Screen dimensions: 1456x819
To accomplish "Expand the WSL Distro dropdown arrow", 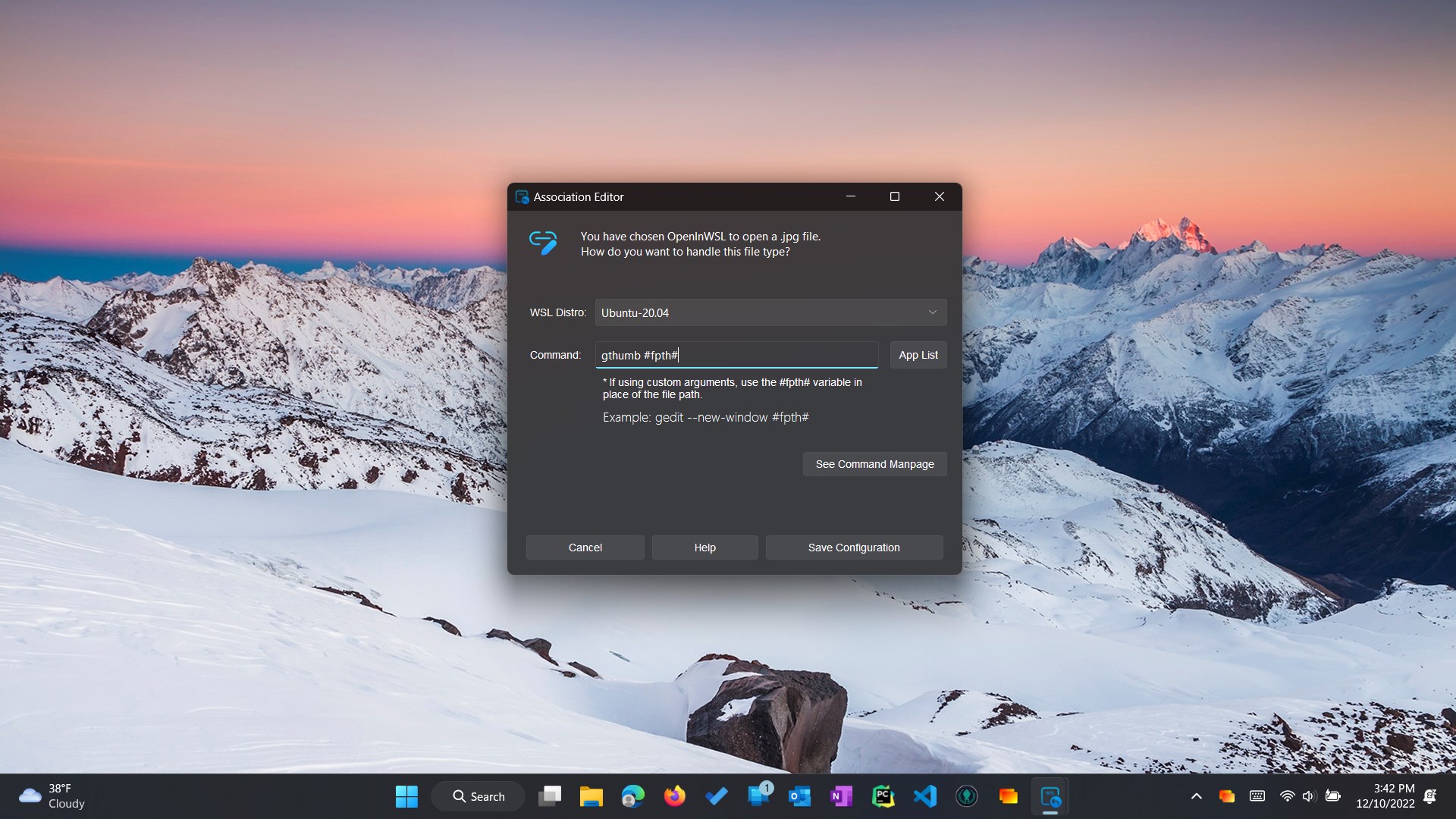I will pyautogui.click(x=932, y=312).
